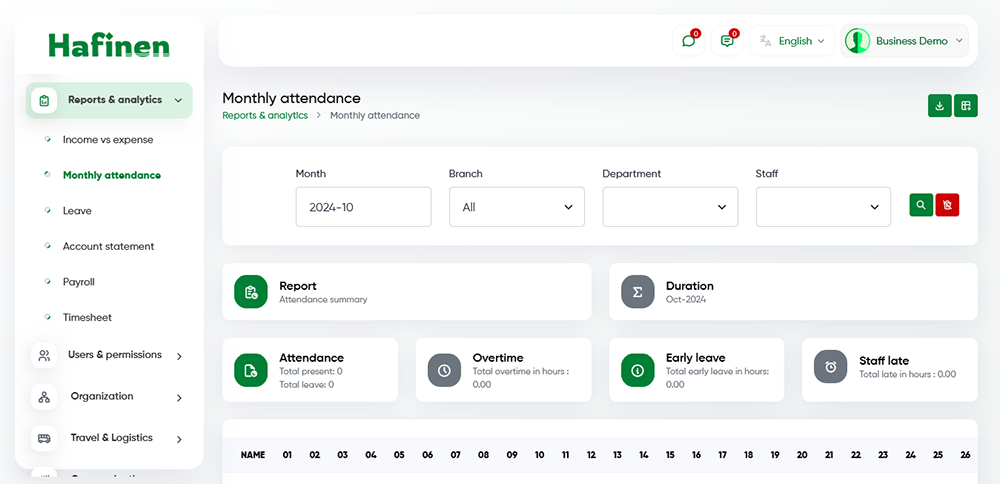Click the Report card clipboard icon
This screenshot has height=484, width=1000.
pyautogui.click(x=251, y=292)
